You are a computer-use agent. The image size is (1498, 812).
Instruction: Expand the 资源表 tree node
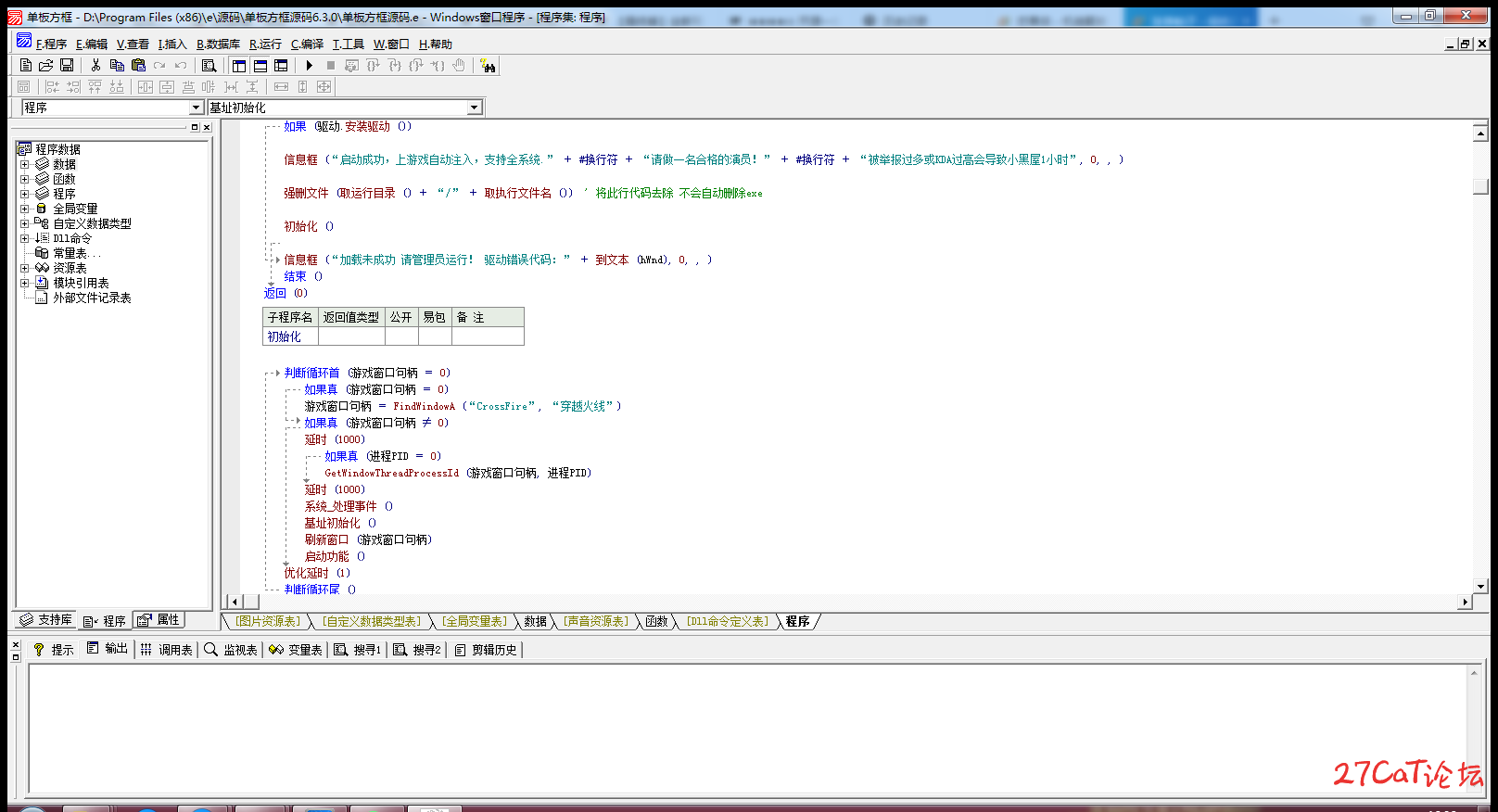(x=24, y=268)
